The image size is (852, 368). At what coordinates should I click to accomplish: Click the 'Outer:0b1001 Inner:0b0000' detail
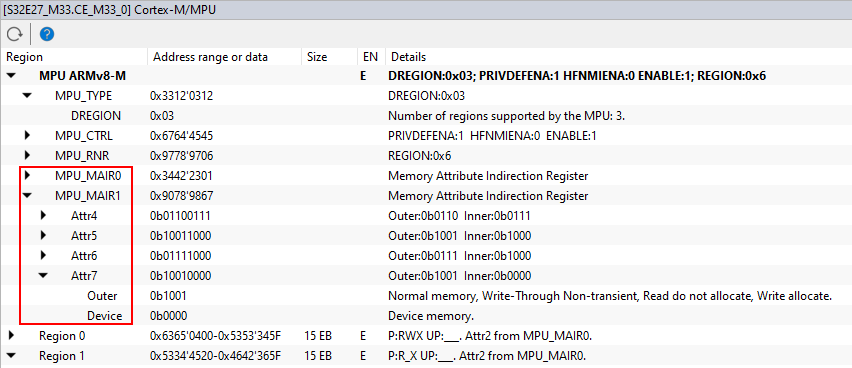tap(460, 276)
